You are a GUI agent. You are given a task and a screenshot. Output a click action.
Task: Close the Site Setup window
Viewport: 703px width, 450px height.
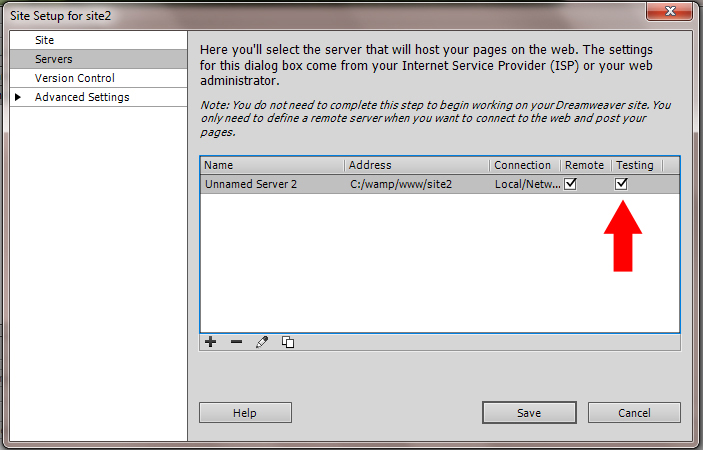(x=670, y=11)
